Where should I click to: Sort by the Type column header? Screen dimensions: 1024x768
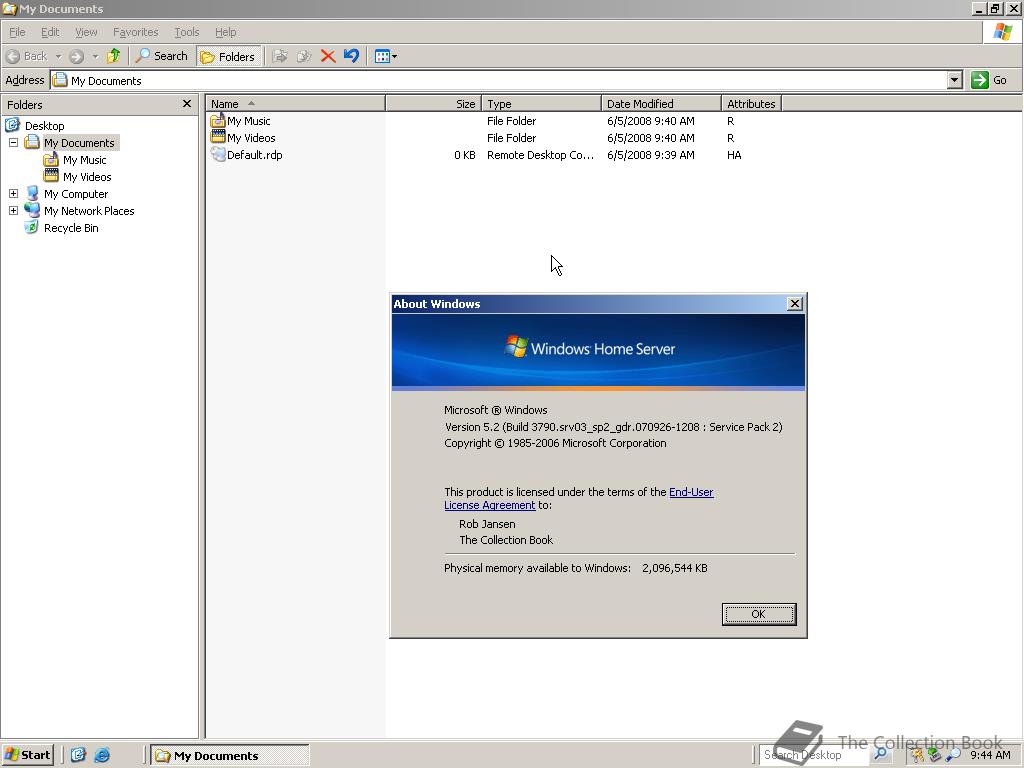[541, 104]
